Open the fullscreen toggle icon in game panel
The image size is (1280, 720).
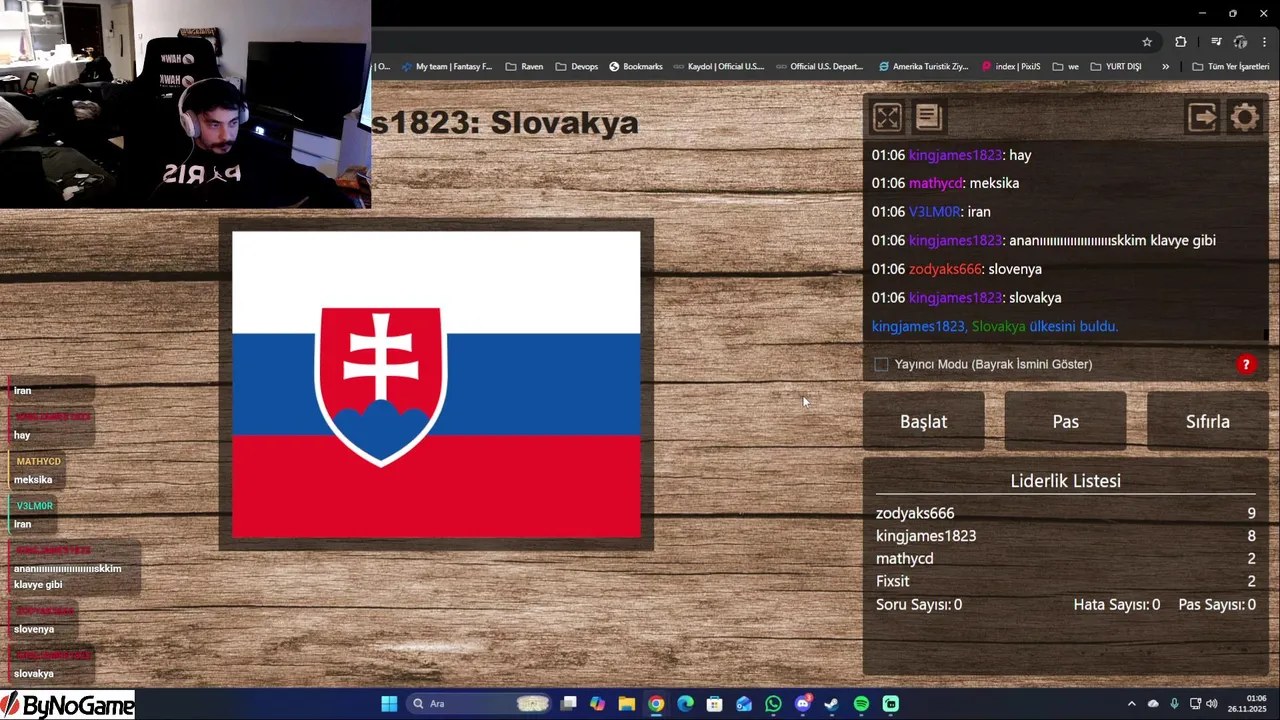[x=887, y=118]
